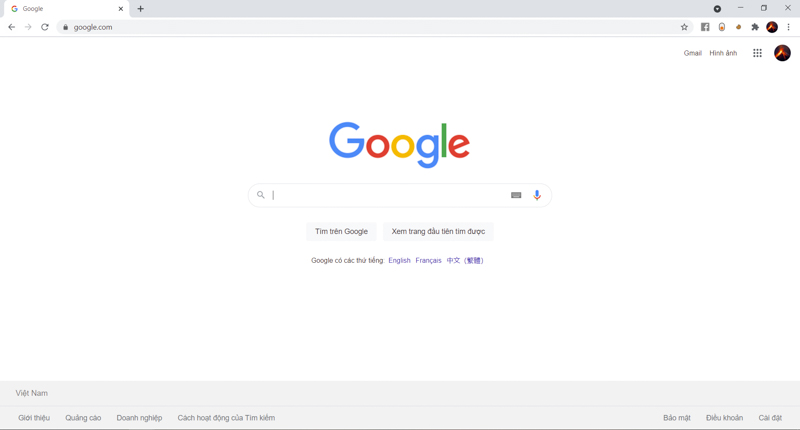Screen dimensions: 800x430
Task: Bookmark this page with the star icon
Action: coord(684,27)
